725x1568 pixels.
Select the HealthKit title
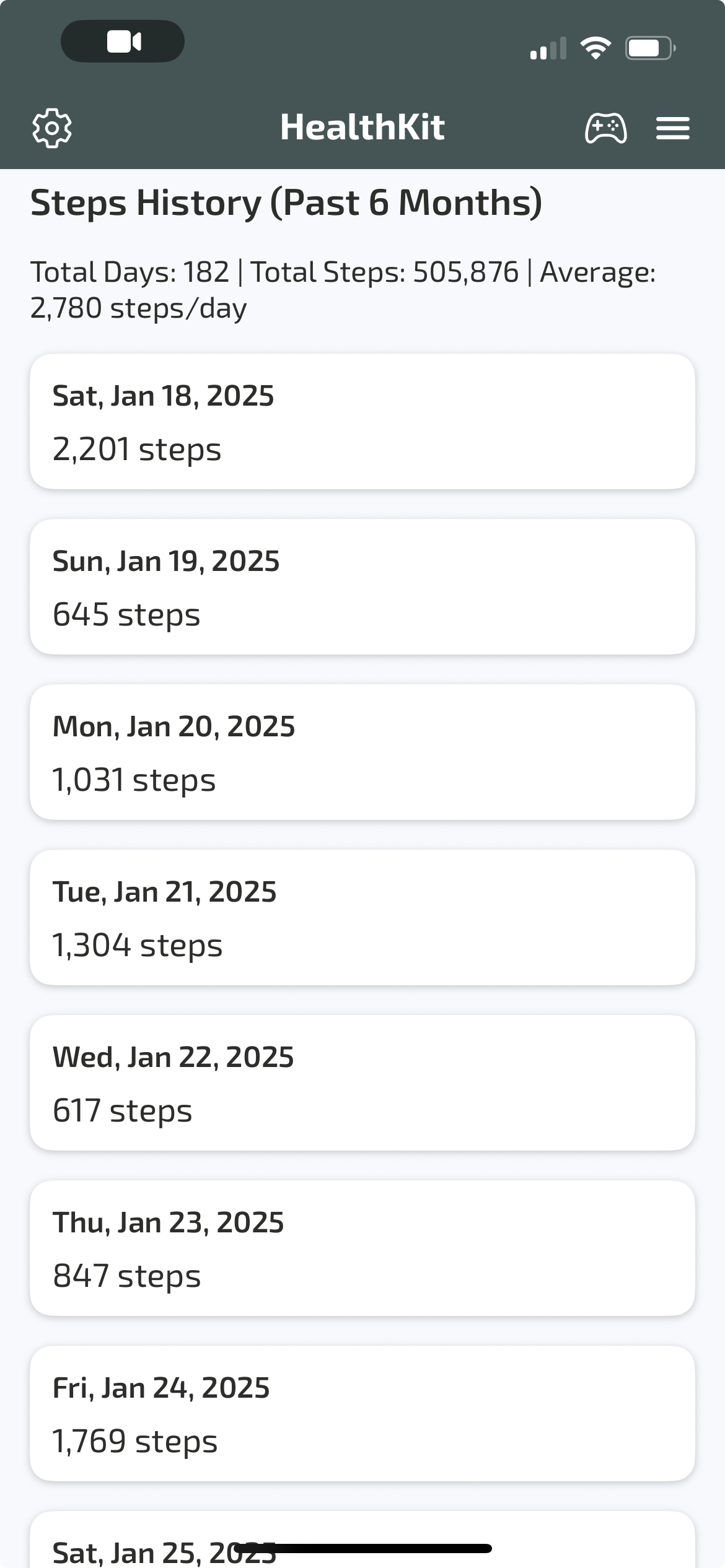[362, 128]
